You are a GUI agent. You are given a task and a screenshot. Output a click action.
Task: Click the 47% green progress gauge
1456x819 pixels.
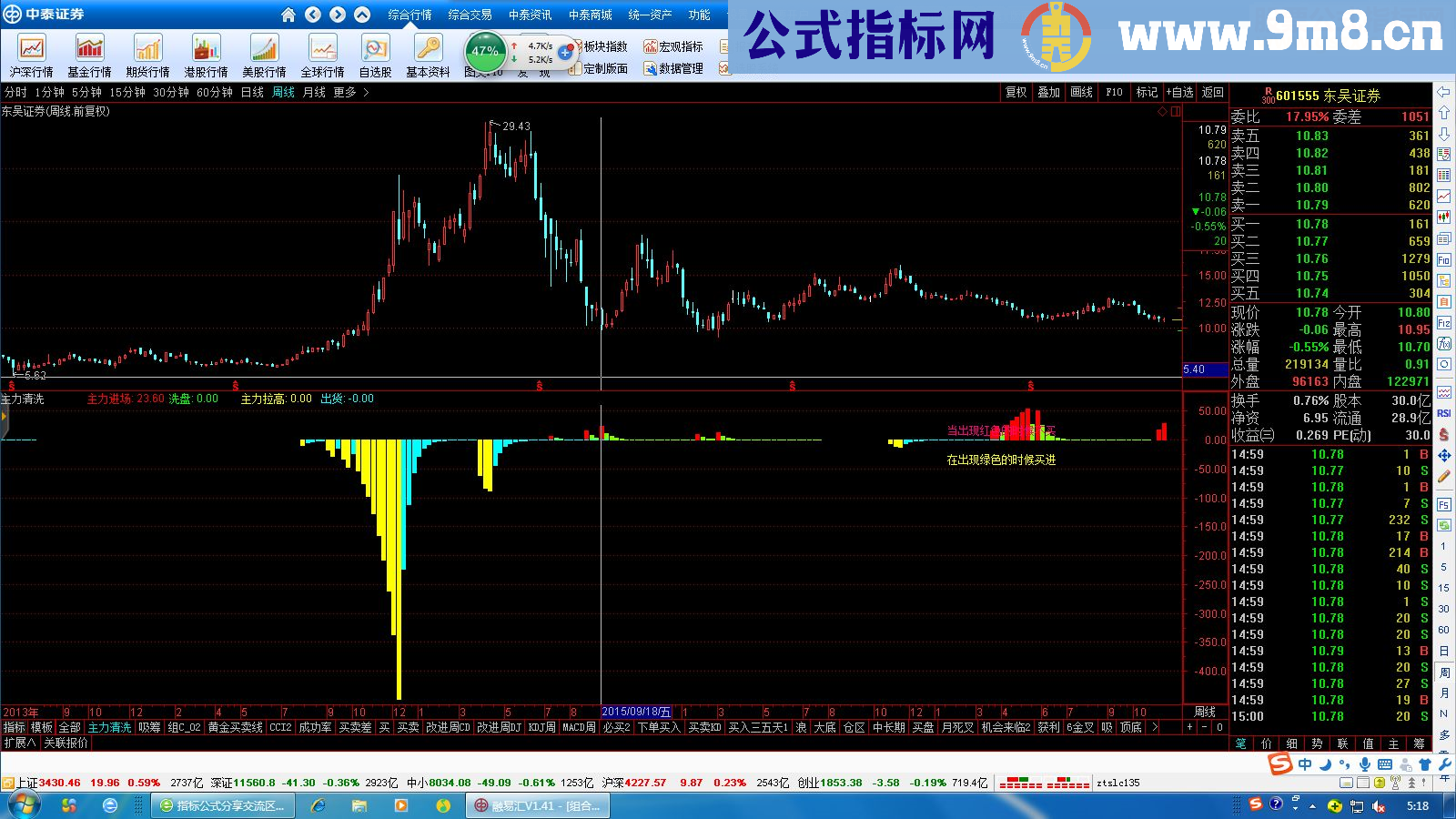(x=485, y=53)
